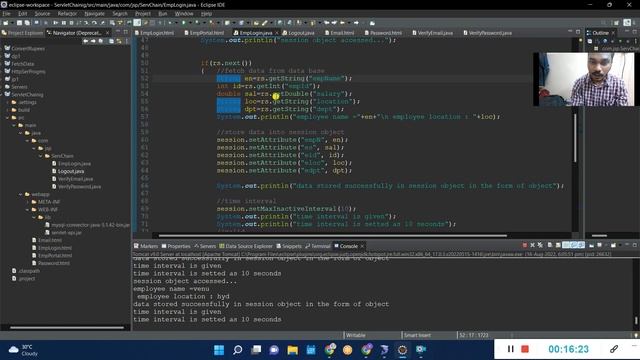Collapse the main folder in tree
Image resolution: width=640 pixels, height=360 pixels.
[14, 125]
